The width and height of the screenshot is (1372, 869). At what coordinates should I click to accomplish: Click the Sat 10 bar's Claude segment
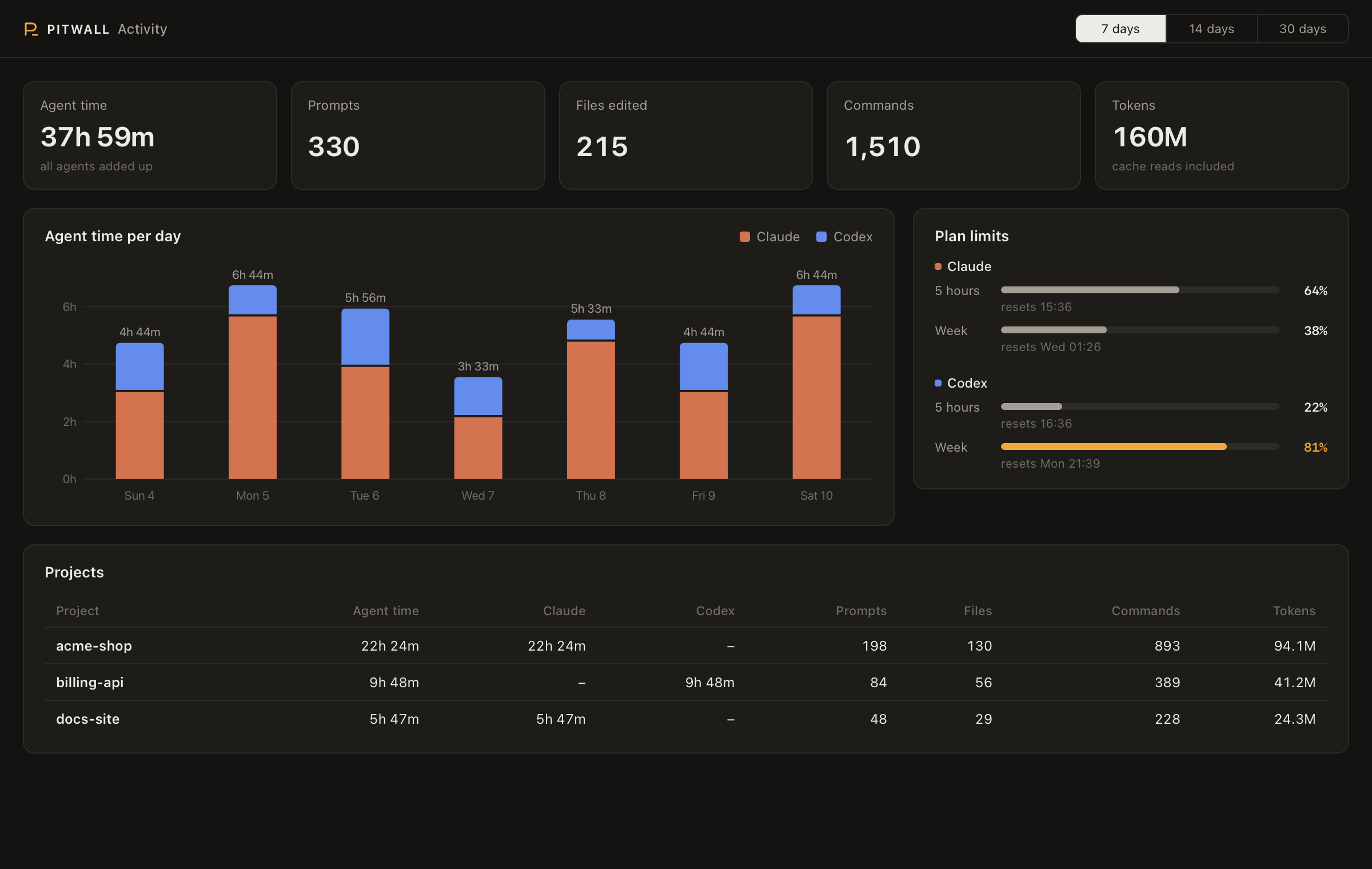816,398
